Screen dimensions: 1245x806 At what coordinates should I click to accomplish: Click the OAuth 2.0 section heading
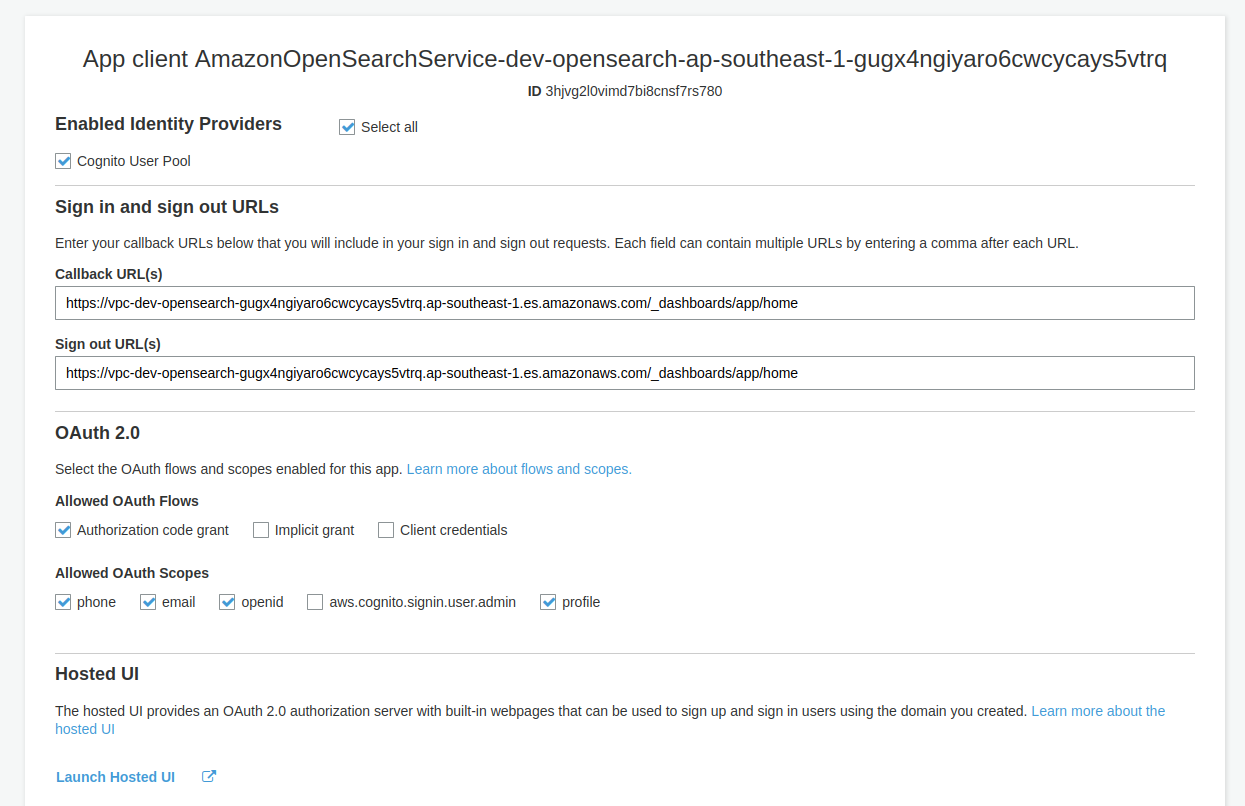pos(97,433)
